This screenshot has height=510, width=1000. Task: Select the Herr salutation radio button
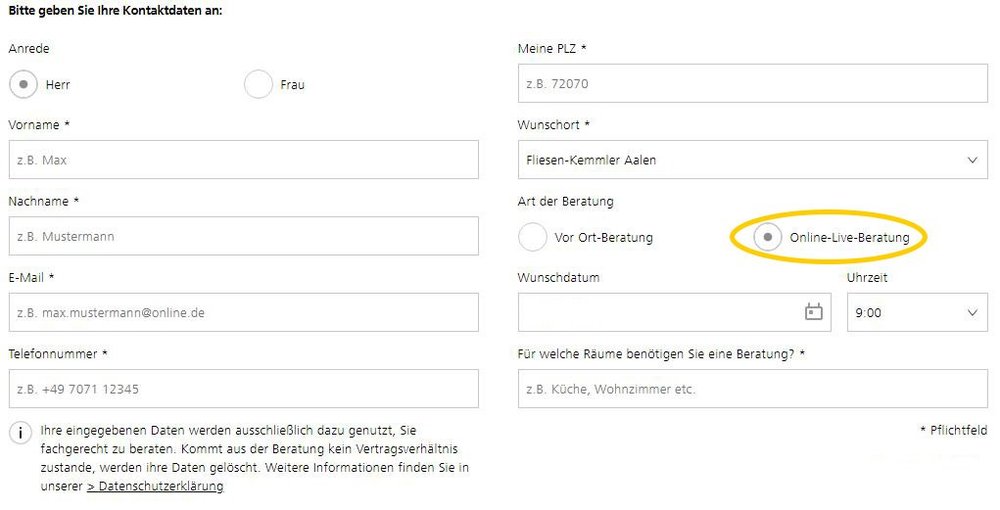(x=23, y=84)
